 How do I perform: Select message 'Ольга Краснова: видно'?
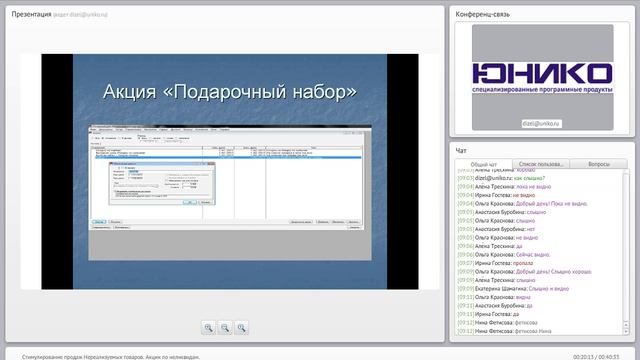pos(494,297)
